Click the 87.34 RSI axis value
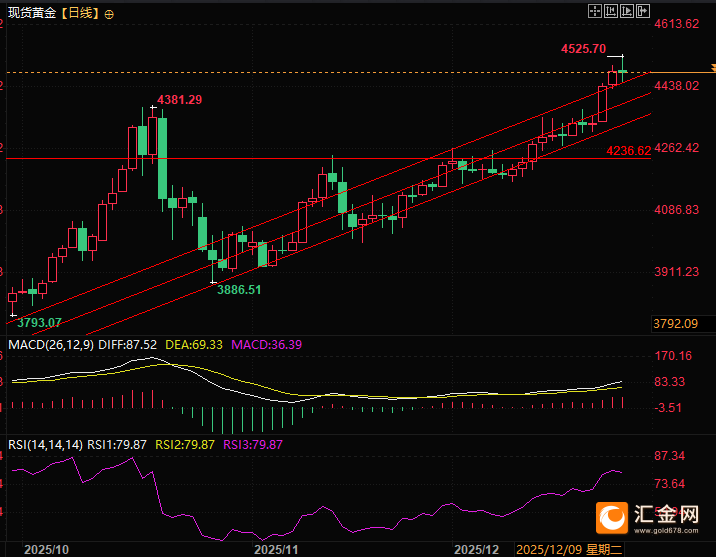Screen dimensions: 716x557 point(669,456)
